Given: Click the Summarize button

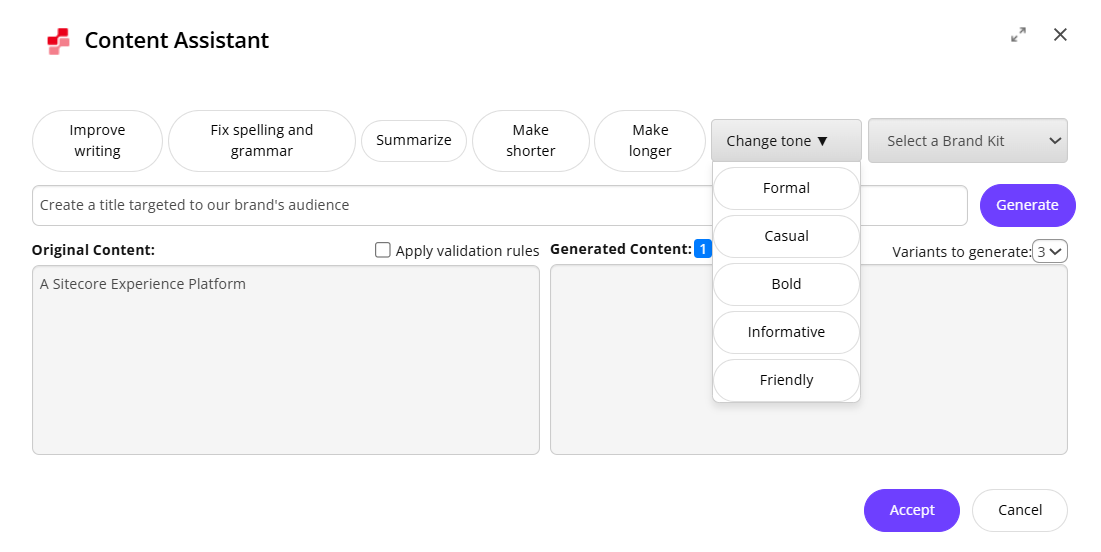Looking at the screenshot, I should (x=414, y=140).
